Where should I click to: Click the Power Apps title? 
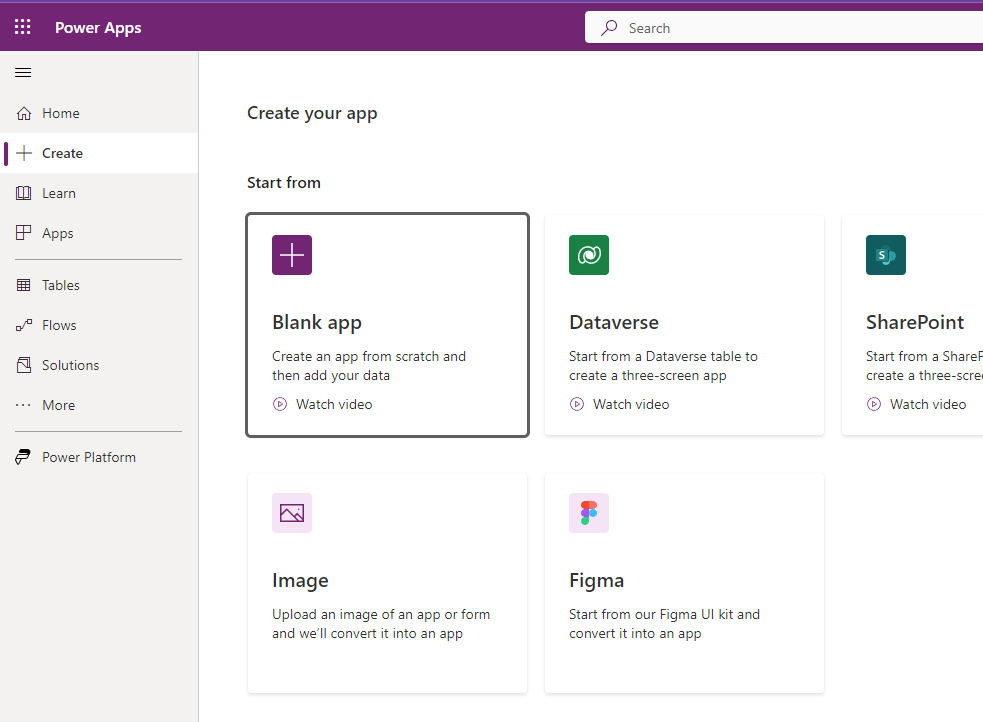click(98, 28)
